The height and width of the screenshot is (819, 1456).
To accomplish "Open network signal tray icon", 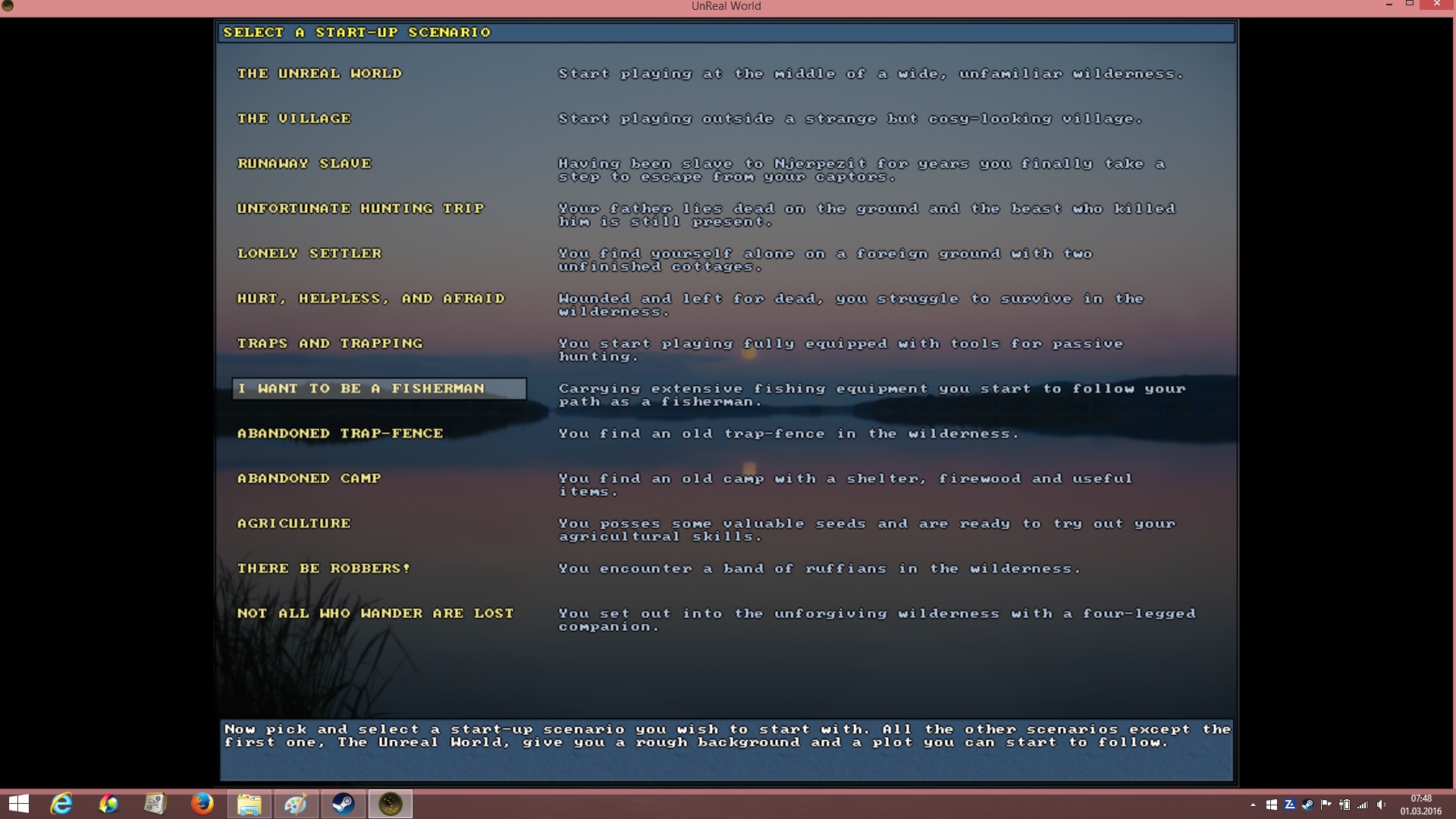I will (x=1363, y=805).
